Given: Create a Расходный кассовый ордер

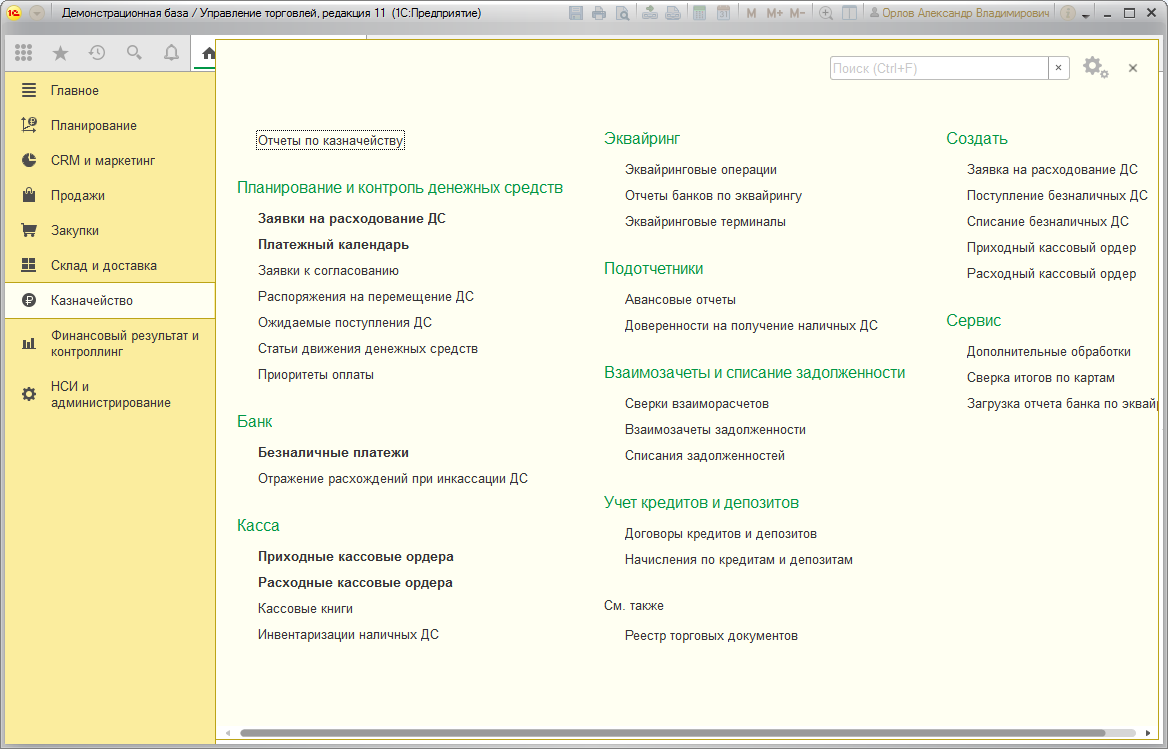Looking at the screenshot, I should (x=1051, y=273).
